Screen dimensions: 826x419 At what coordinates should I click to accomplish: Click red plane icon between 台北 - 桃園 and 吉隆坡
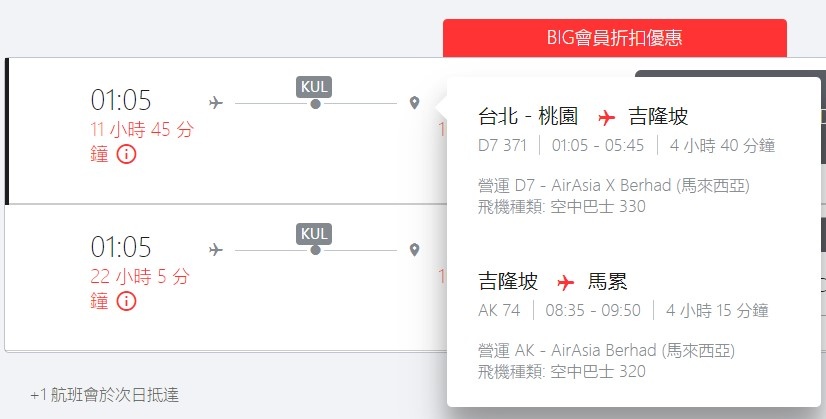pyautogui.click(x=604, y=117)
